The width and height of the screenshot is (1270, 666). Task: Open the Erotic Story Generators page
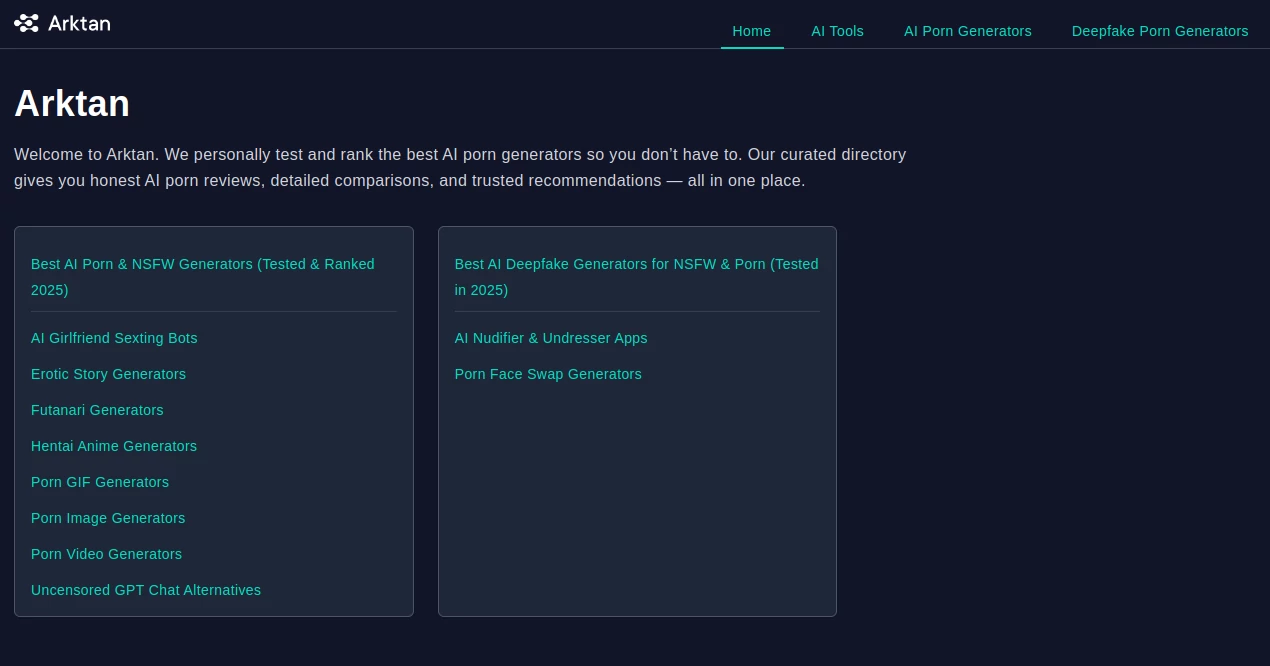[108, 374]
